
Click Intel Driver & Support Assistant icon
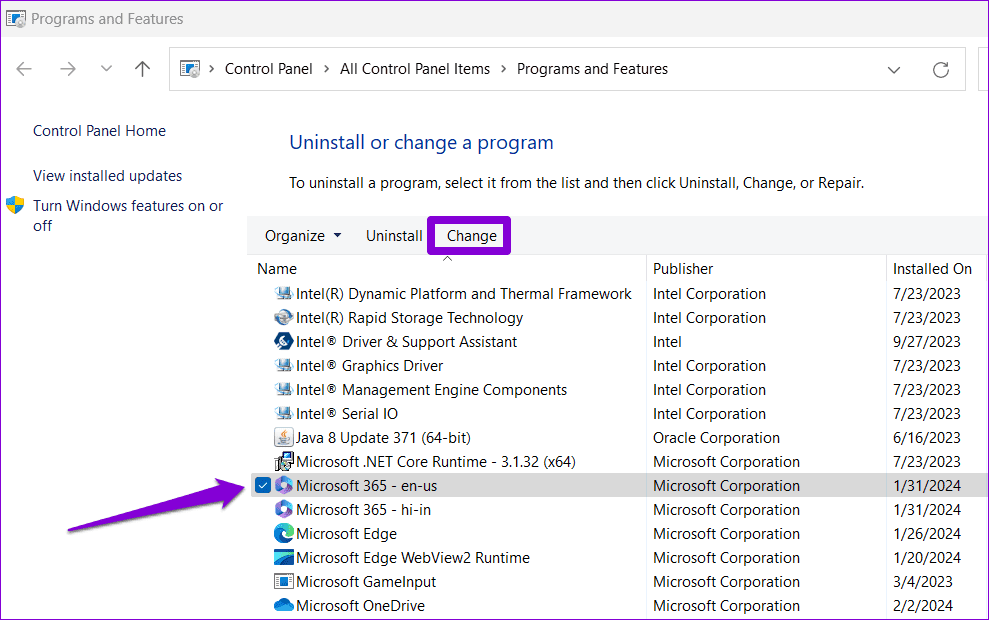pos(284,341)
